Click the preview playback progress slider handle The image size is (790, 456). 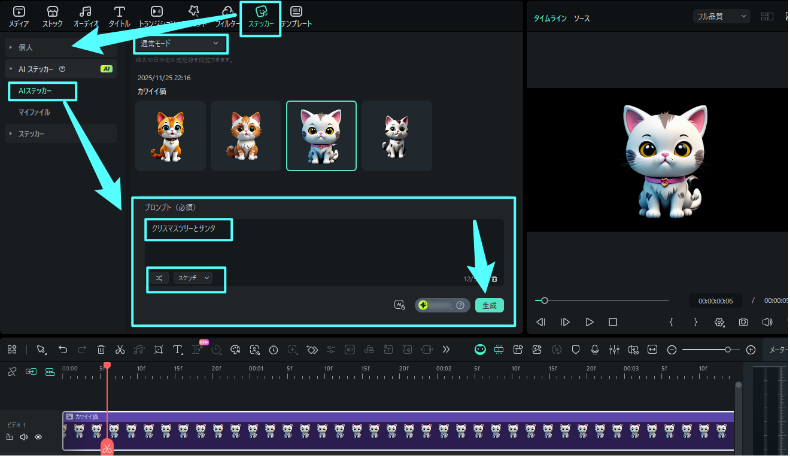pos(544,300)
